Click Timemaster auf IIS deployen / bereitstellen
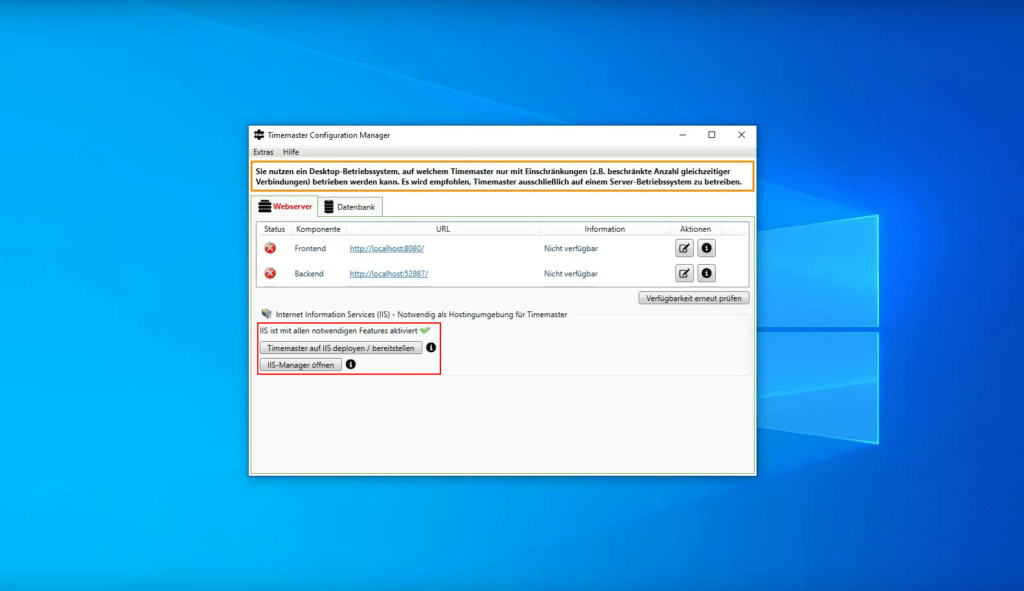Viewport: 1024px width, 591px height. coord(340,348)
